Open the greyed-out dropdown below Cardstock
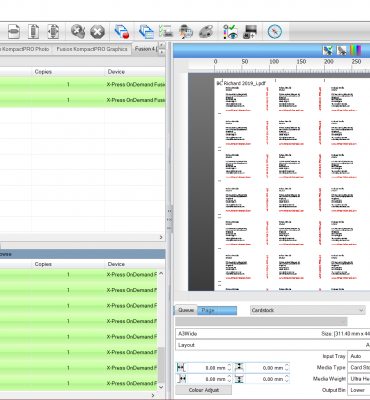Screen dimensions: 370x400 (261, 322)
